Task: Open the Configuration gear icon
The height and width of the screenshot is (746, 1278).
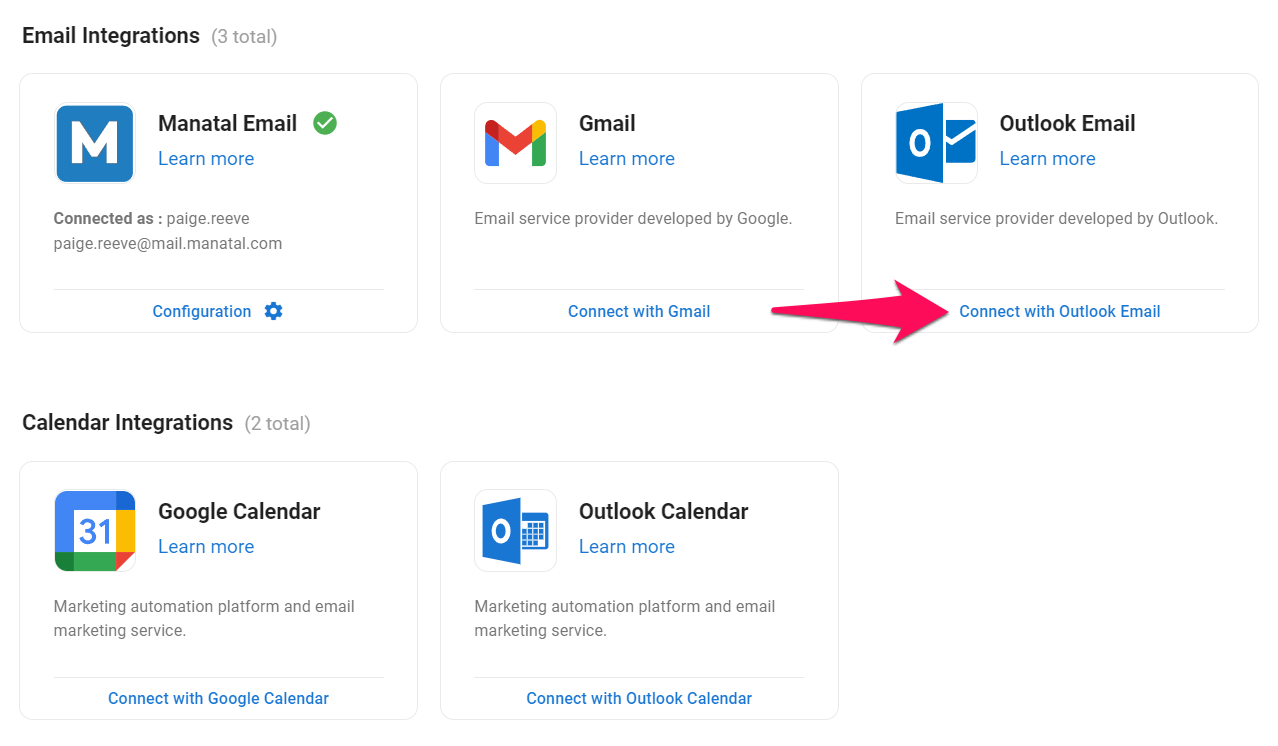Action: click(273, 311)
